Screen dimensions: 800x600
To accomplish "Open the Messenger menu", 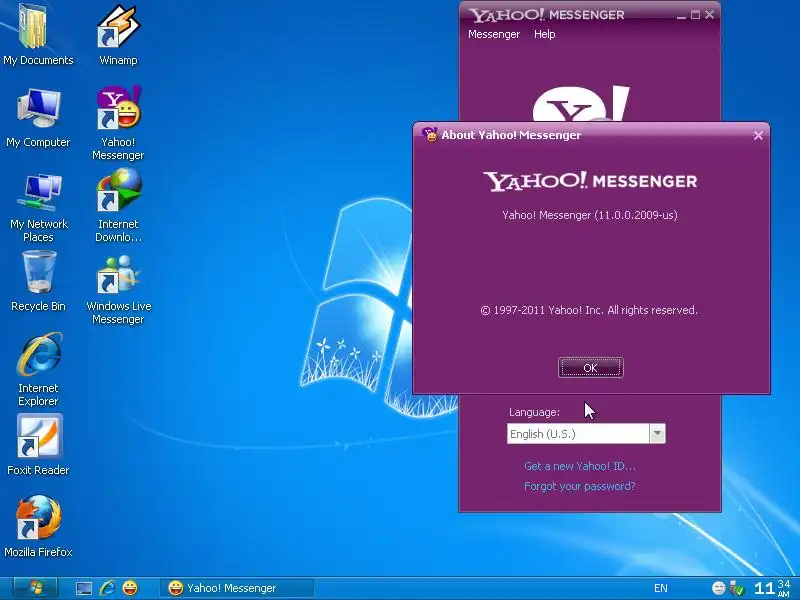I will (x=494, y=34).
